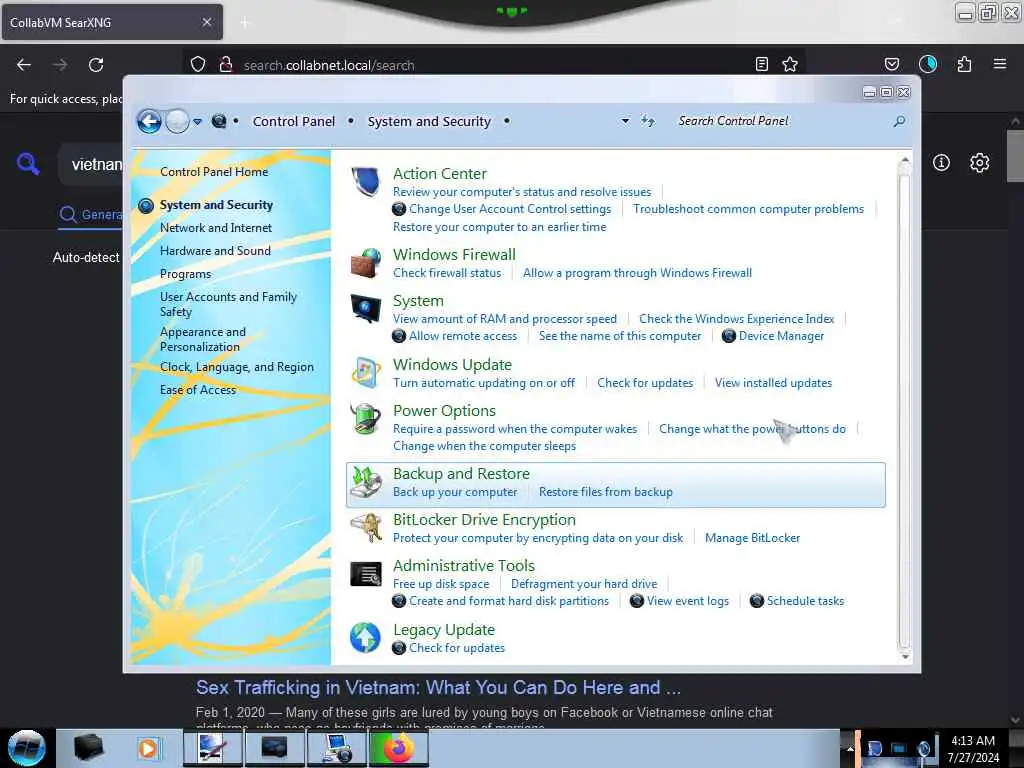The width and height of the screenshot is (1024, 768).
Task: Open the Action Center shield icon
Action: pyautogui.click(x=366, y=182)
